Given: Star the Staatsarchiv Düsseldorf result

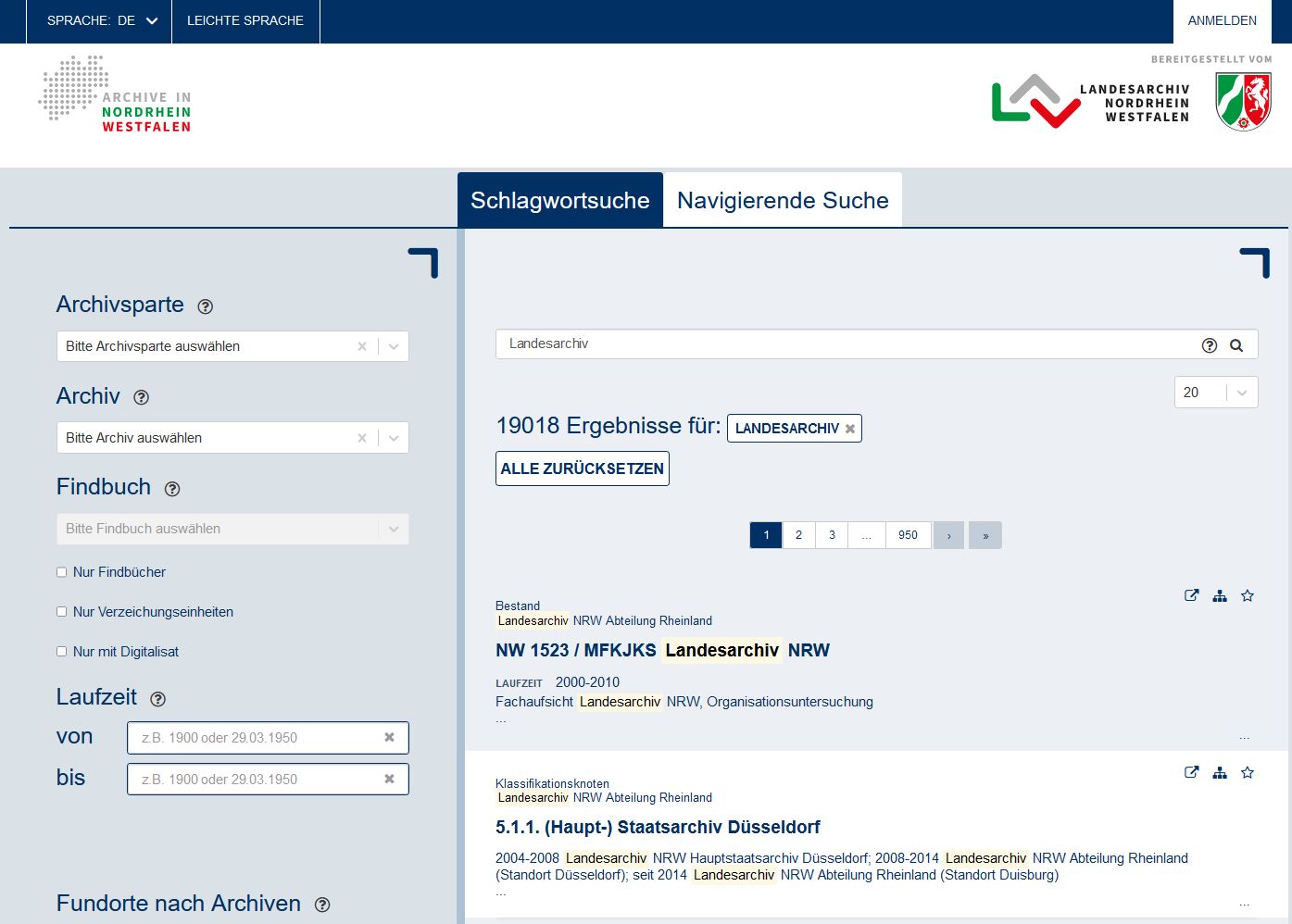Looking at the screenshot, I should pos(1248,772).
